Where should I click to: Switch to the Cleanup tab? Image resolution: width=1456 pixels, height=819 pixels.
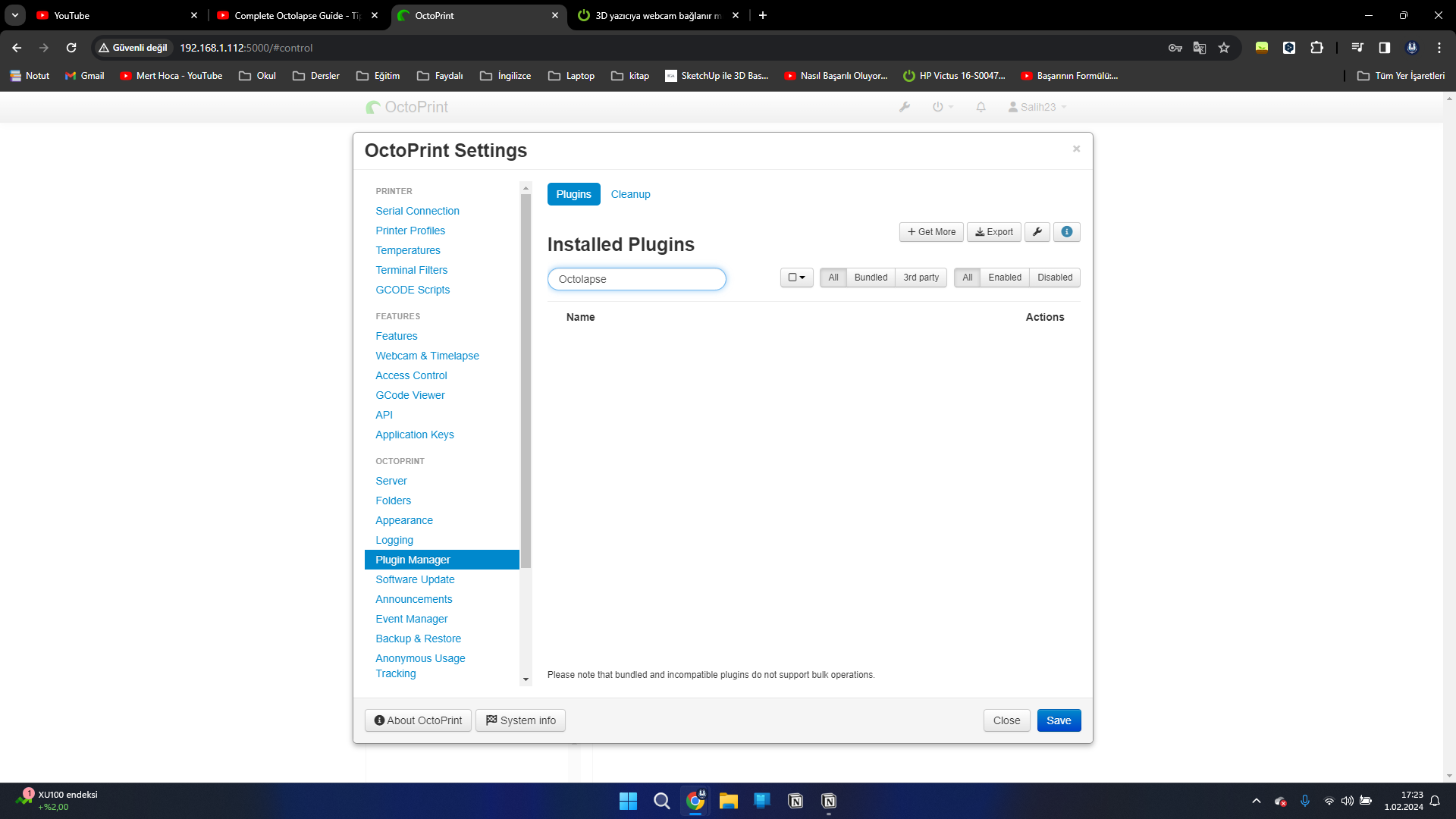[x=630, y=194]
